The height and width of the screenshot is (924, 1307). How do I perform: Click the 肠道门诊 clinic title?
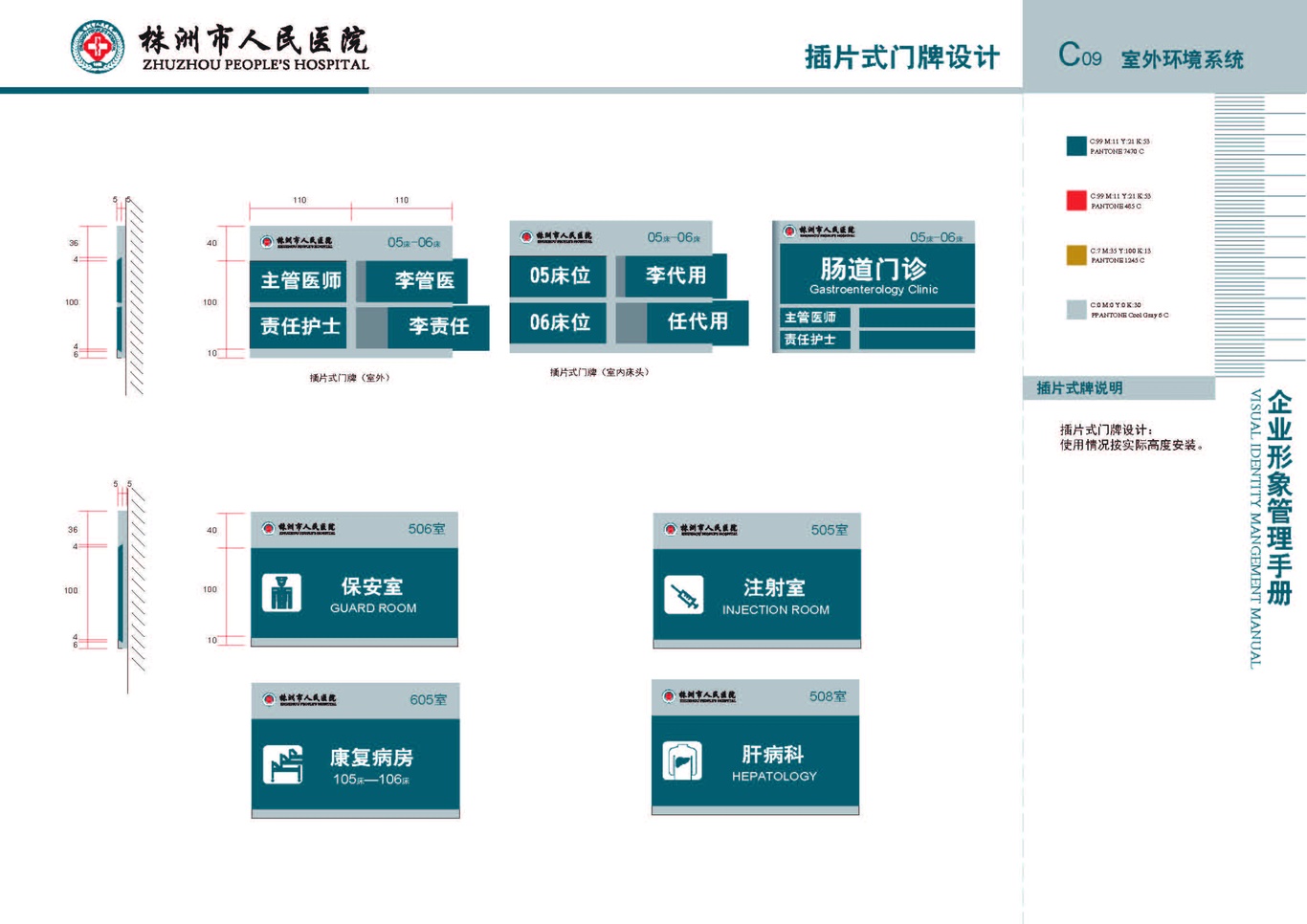click(x=874, y=269)
